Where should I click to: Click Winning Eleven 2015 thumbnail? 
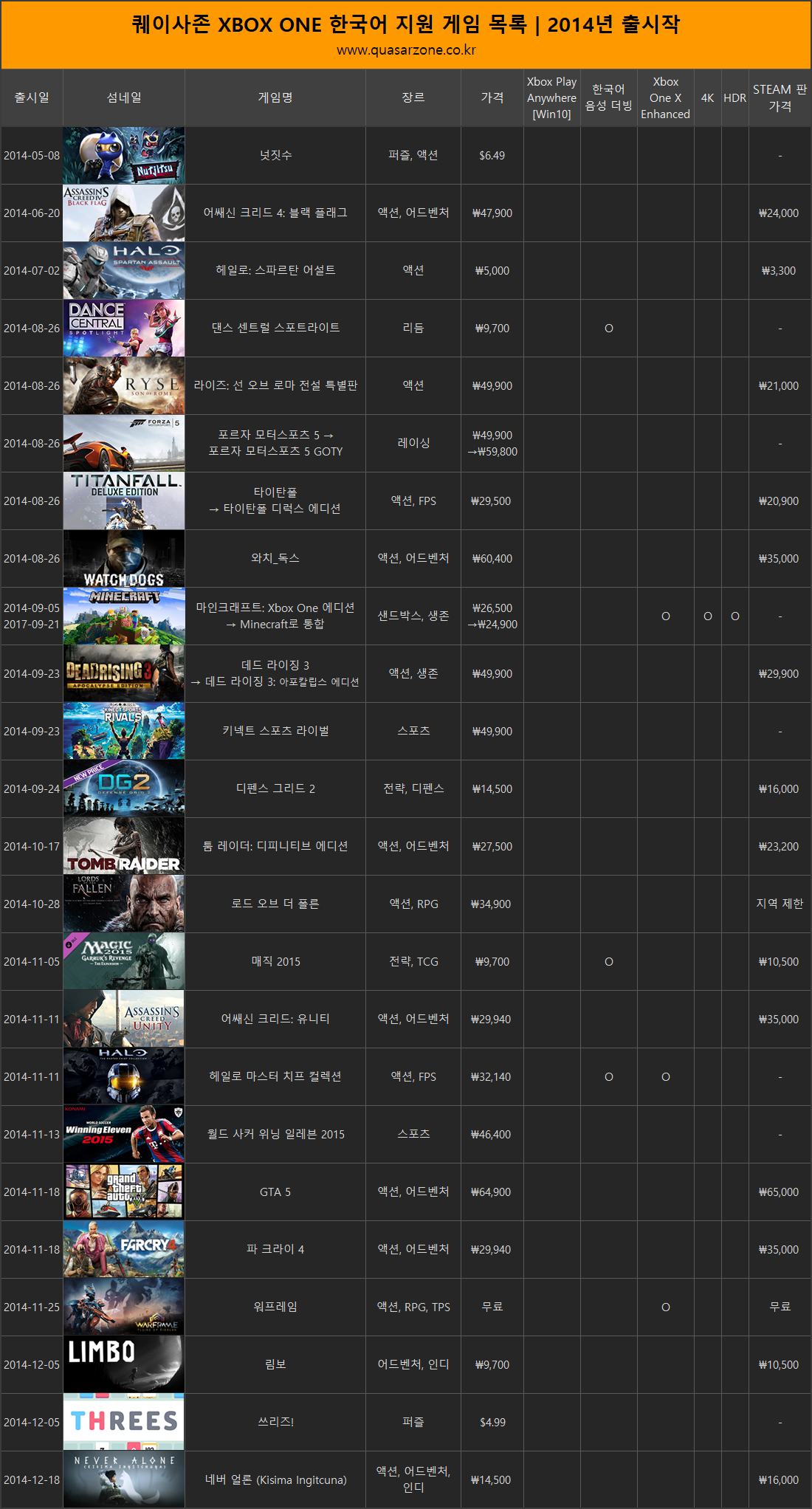[x=124, y=1135]
